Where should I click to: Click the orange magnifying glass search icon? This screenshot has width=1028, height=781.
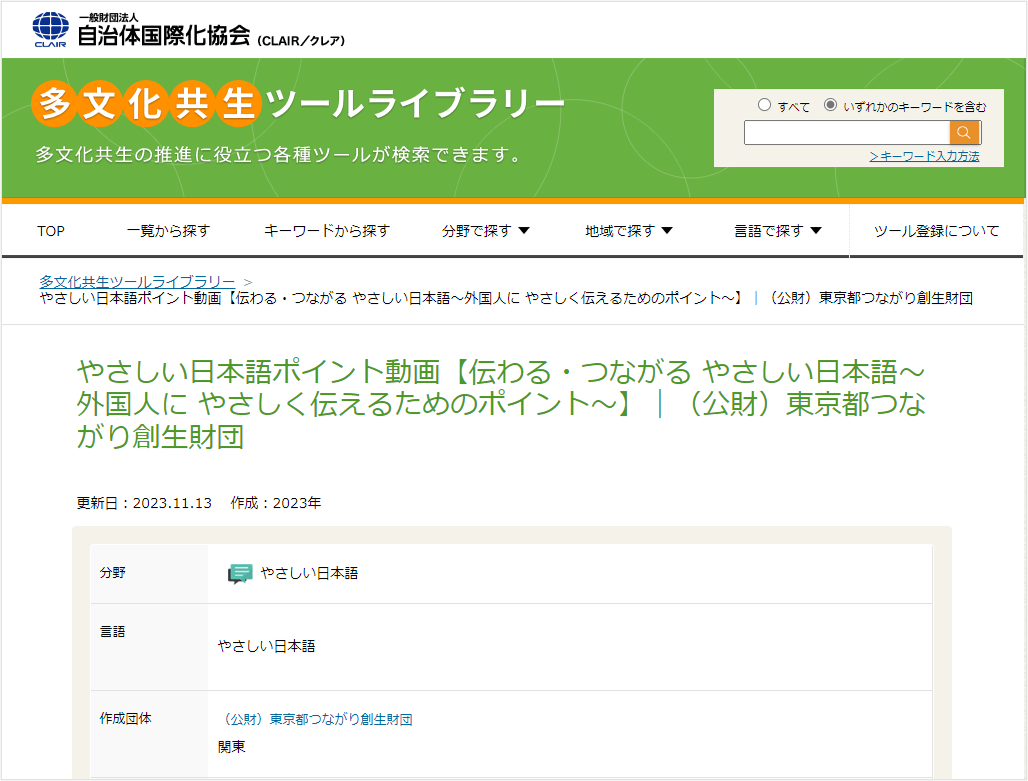click(963, 131)
